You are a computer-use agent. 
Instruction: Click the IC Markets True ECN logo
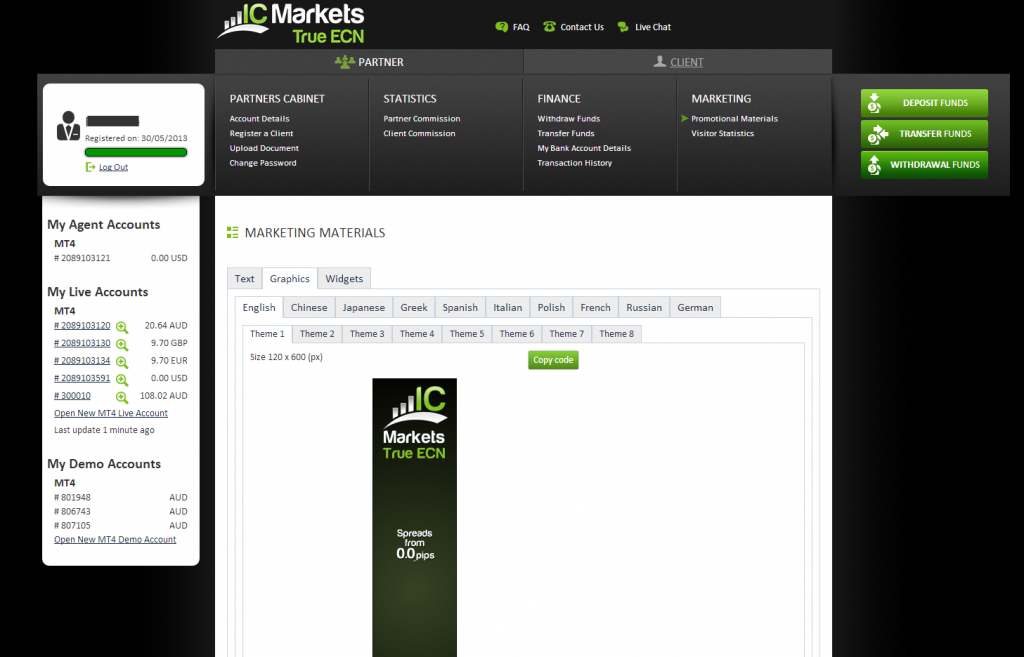(x=291, y=24)
